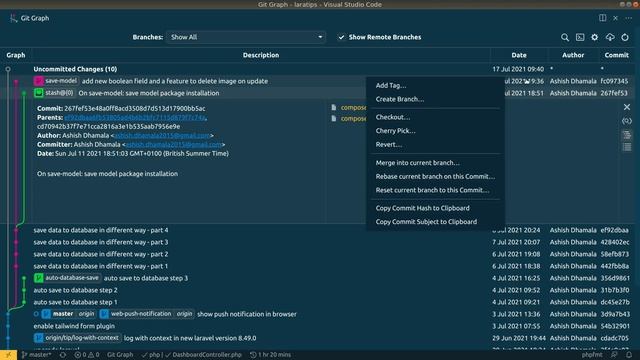Click the 1 hr 20 mins time tracker

(270, 355)
